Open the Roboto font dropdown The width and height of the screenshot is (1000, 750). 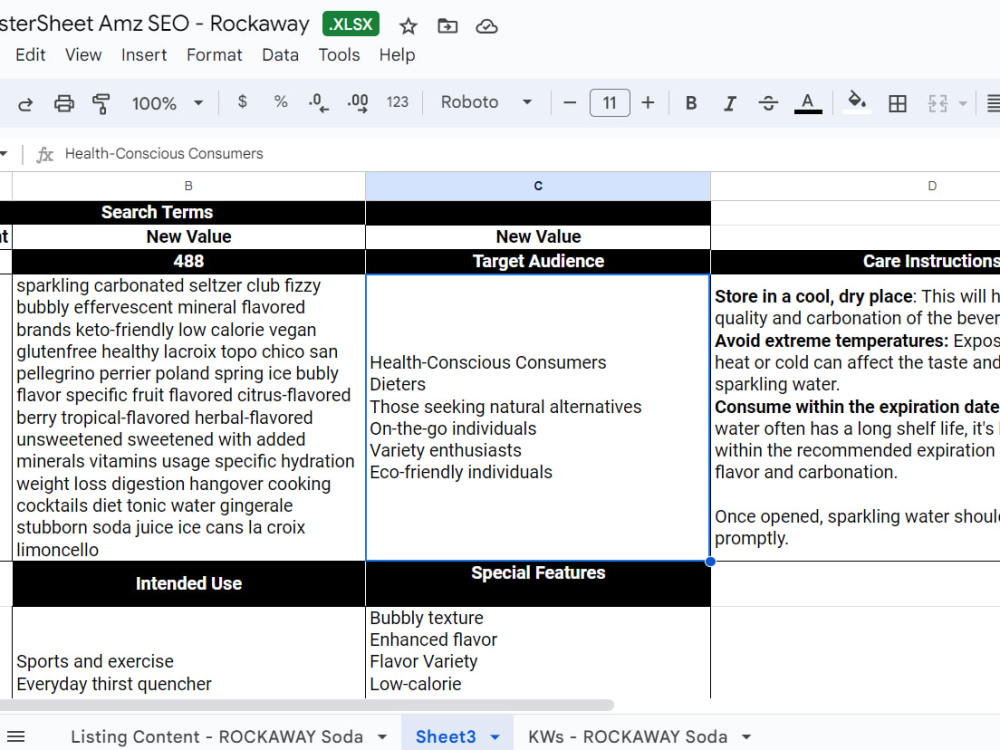click(x=487, y=102)
